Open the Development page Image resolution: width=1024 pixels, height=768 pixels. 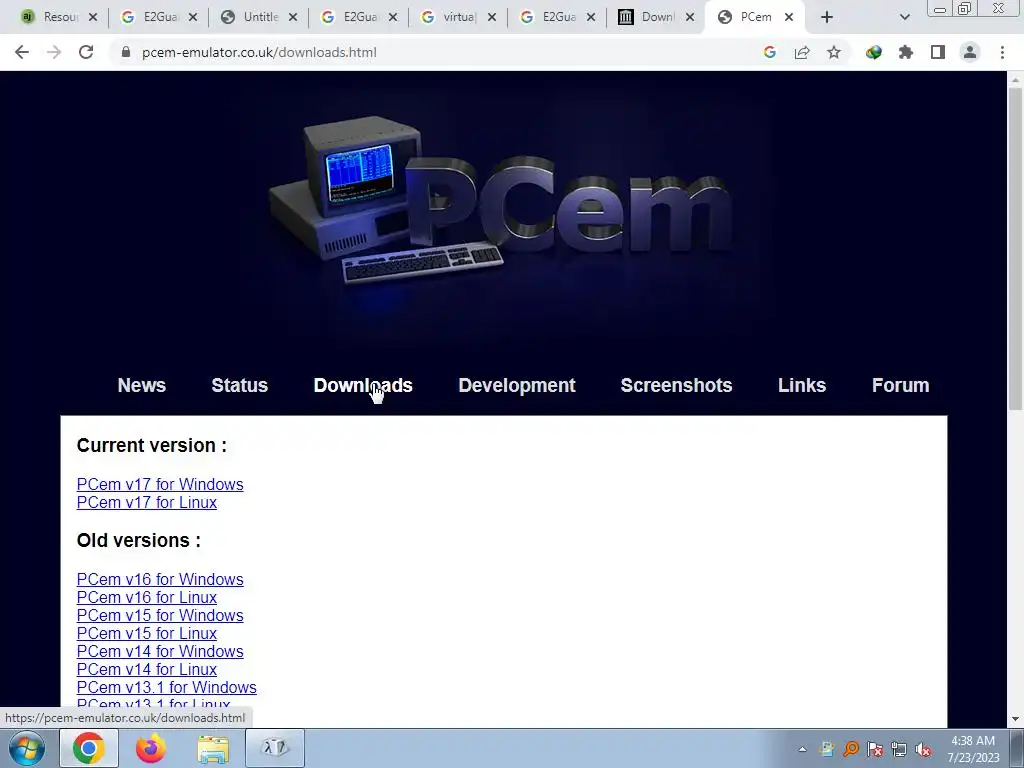click(x=517, y=385)
